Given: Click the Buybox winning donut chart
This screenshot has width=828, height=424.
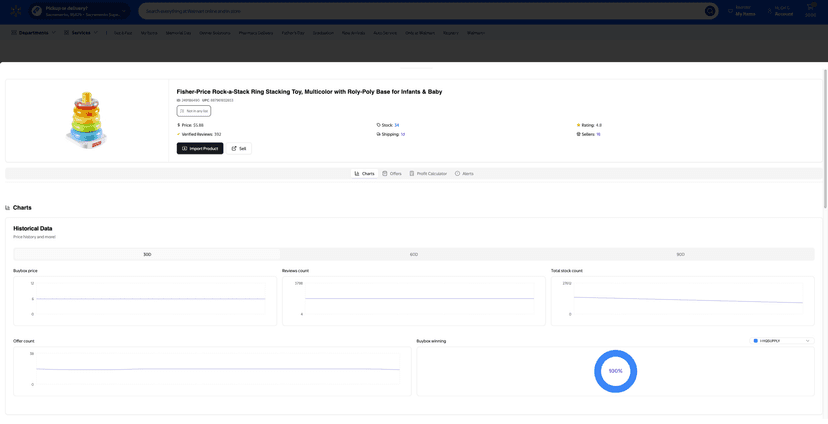Looking at the screenshot, I should click(x=616, y=371).
